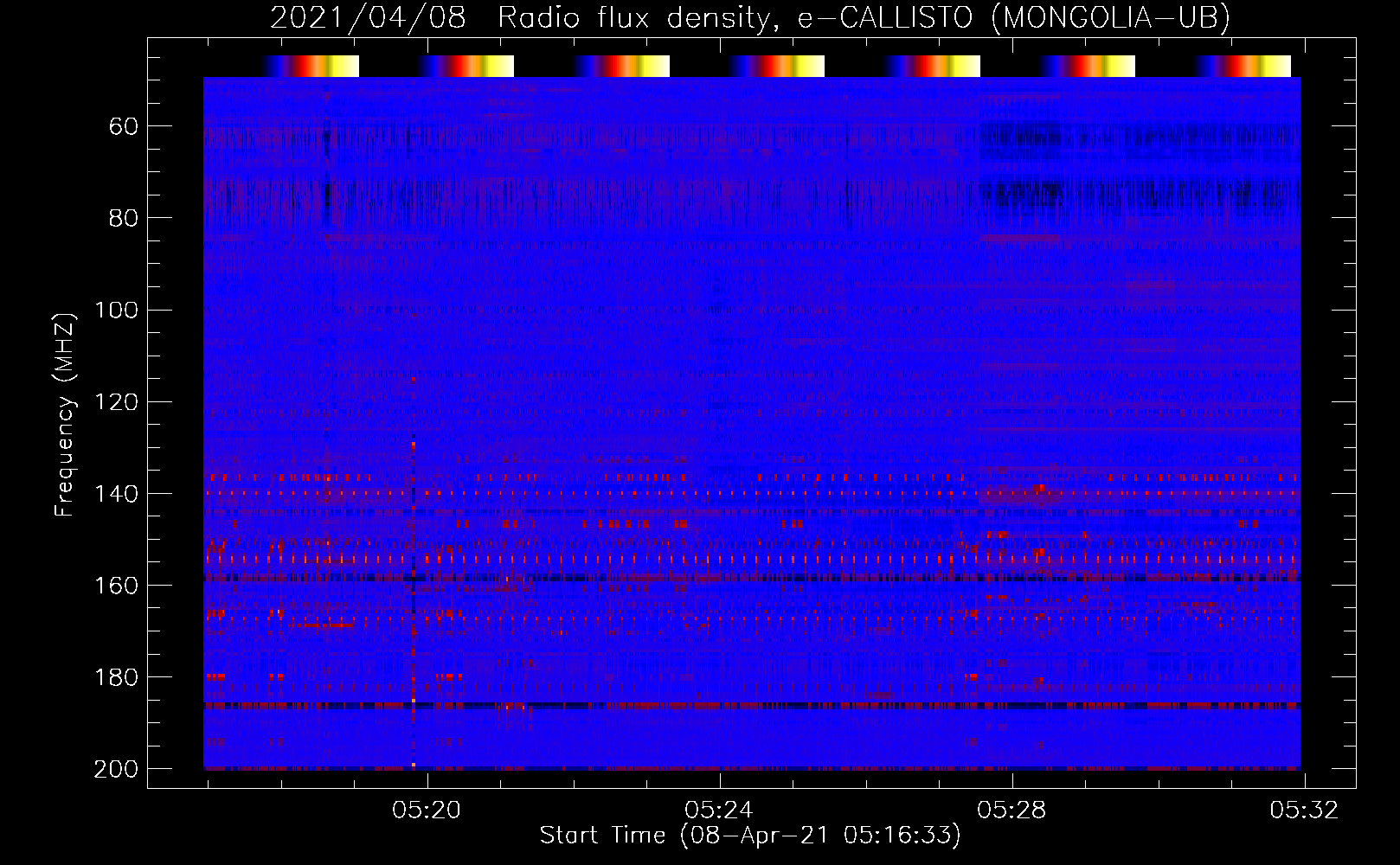This screenshot has height=865, width=1400.
Task: Click the leftmost color scale bar above the spectrogram
Action: click(311, 66)
